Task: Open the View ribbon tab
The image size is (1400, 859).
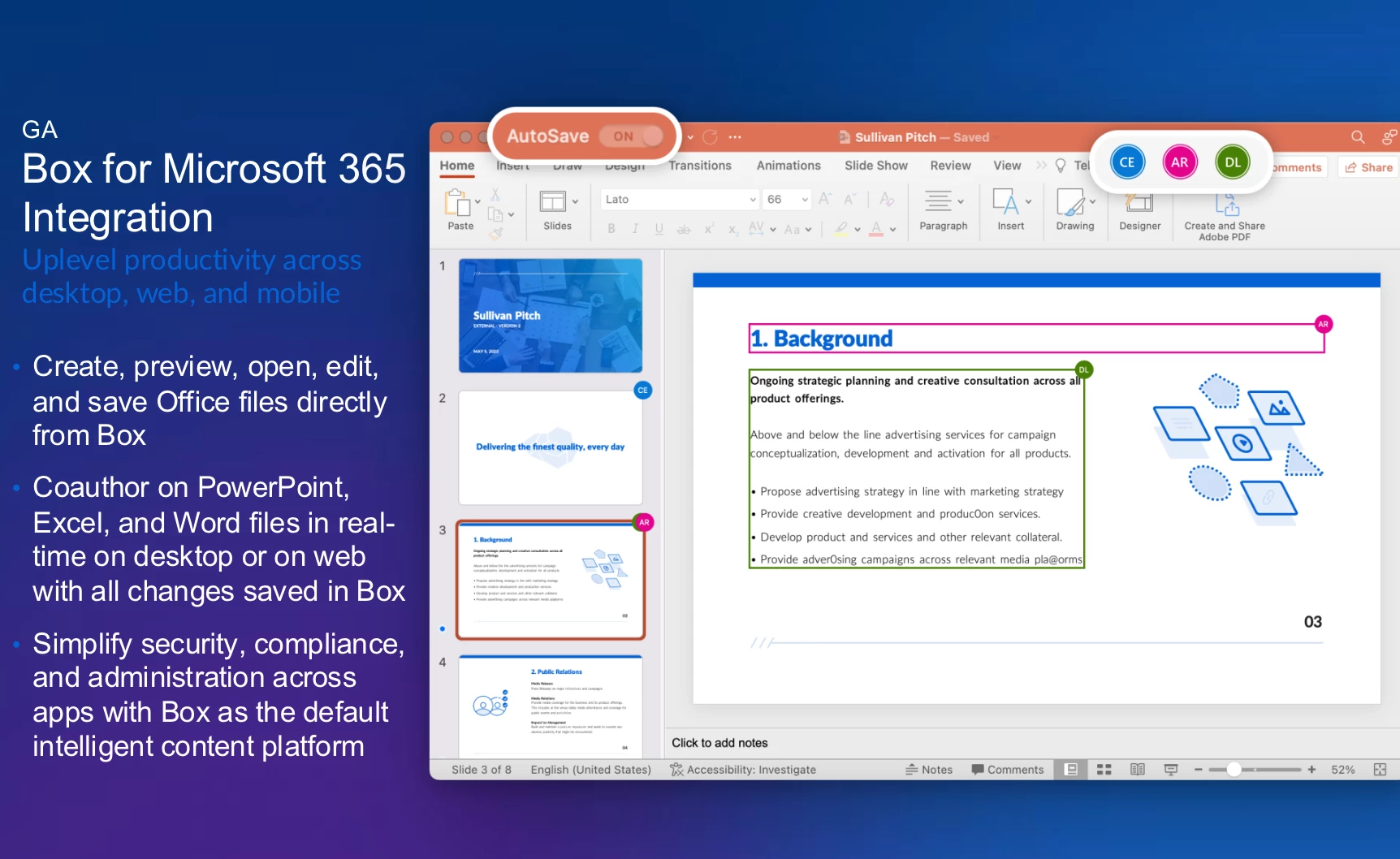Action: pyautogui.click(x=1007, y=166)
